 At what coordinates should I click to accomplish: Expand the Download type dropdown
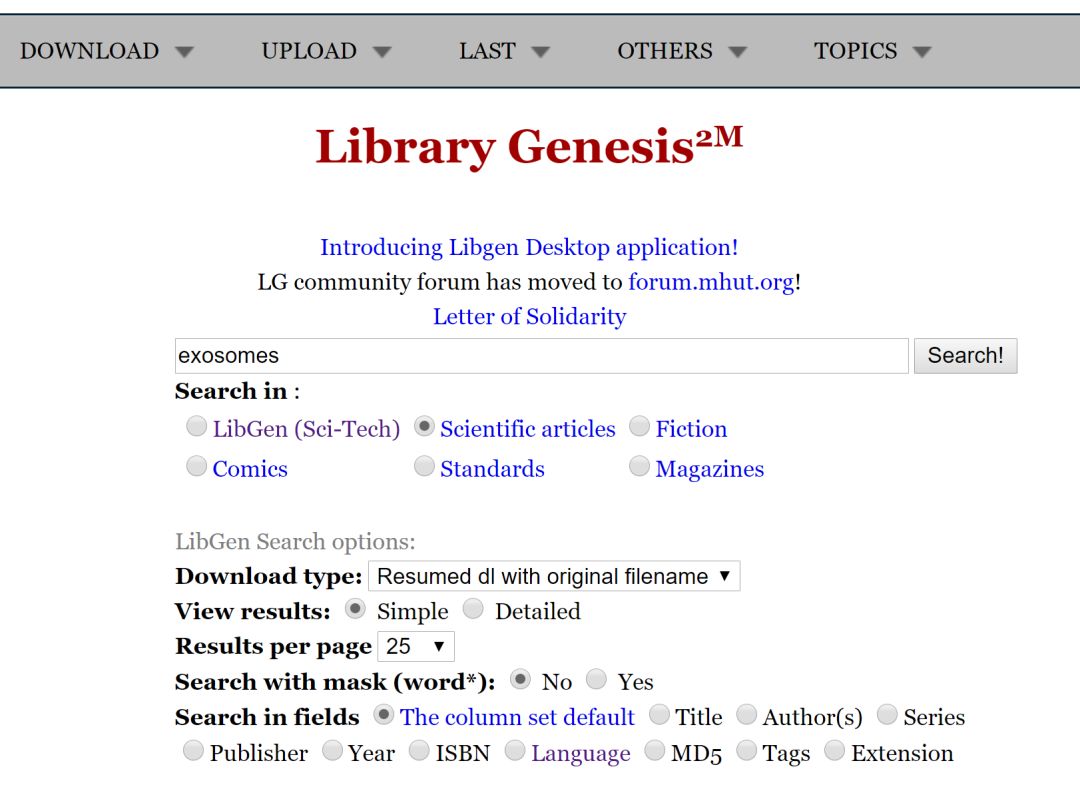coord(554,576)
